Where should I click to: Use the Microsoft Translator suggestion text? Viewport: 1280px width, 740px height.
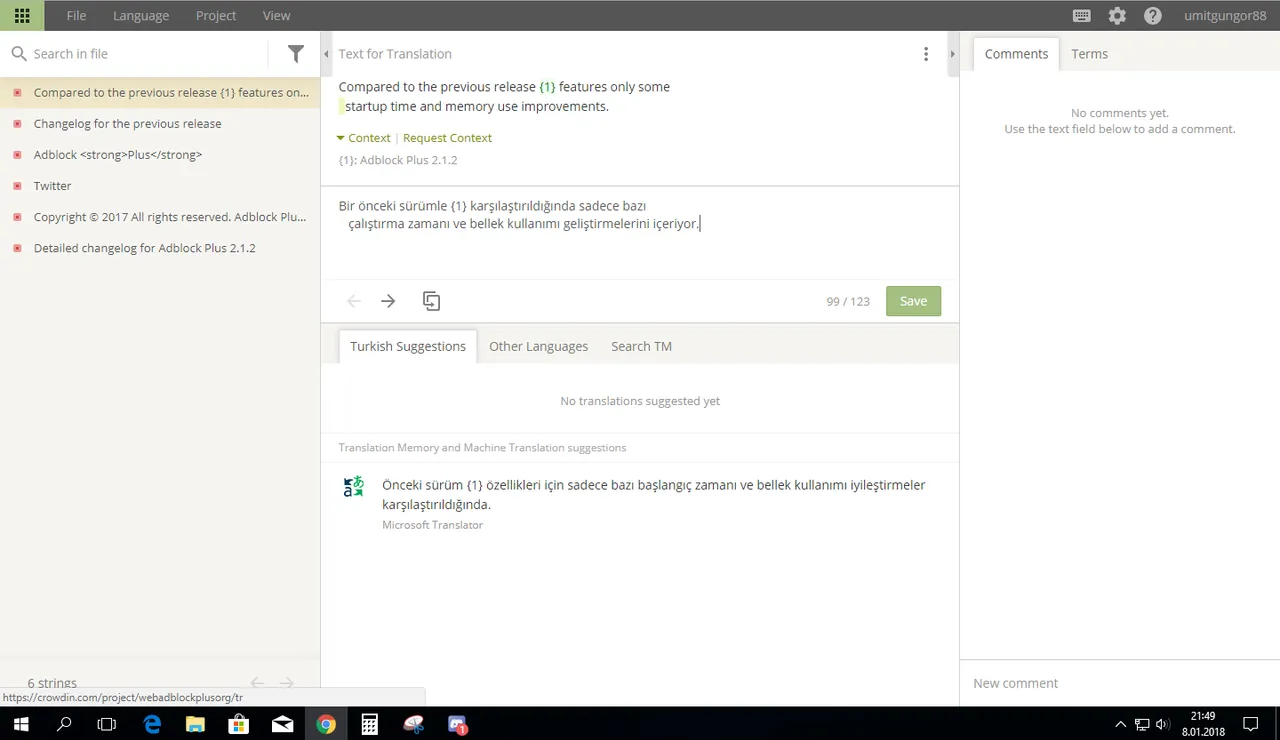click(x=653, y=495)
